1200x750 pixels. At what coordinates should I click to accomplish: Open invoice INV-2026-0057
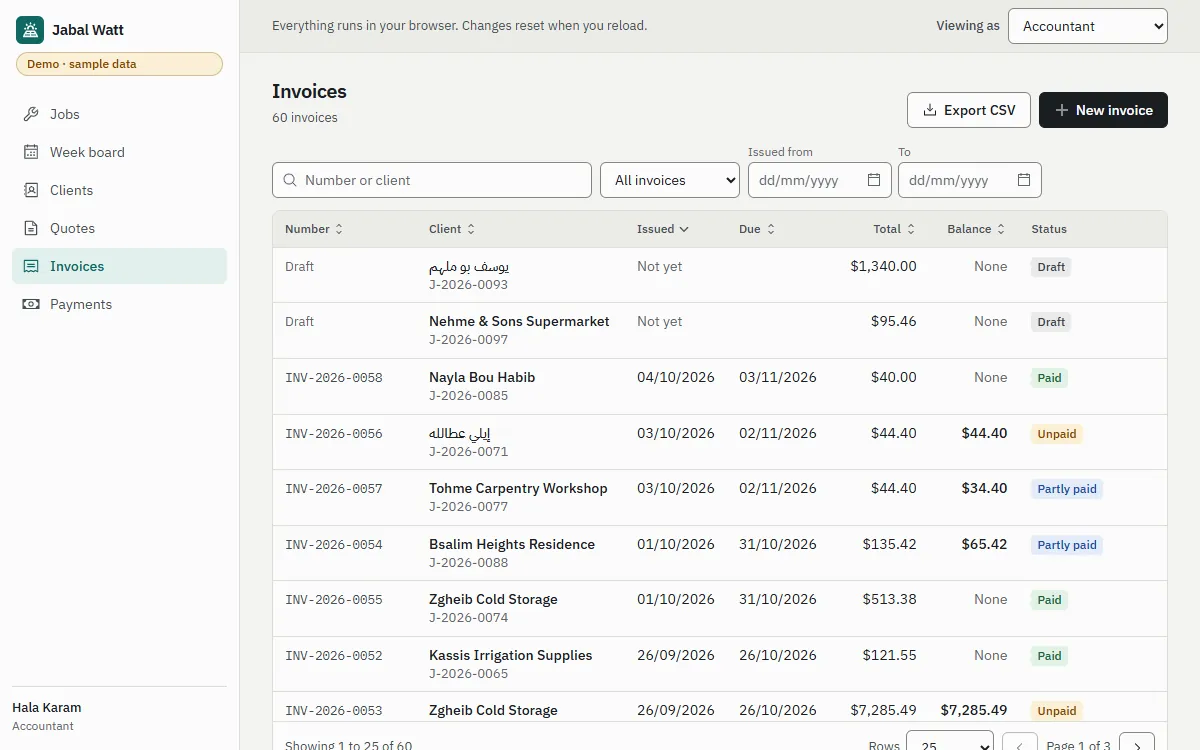pyautogui.click(x=334, y=489)
